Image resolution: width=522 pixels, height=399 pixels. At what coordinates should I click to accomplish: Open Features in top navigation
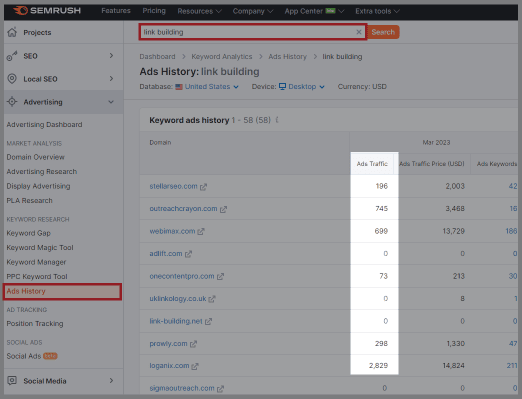116,11
